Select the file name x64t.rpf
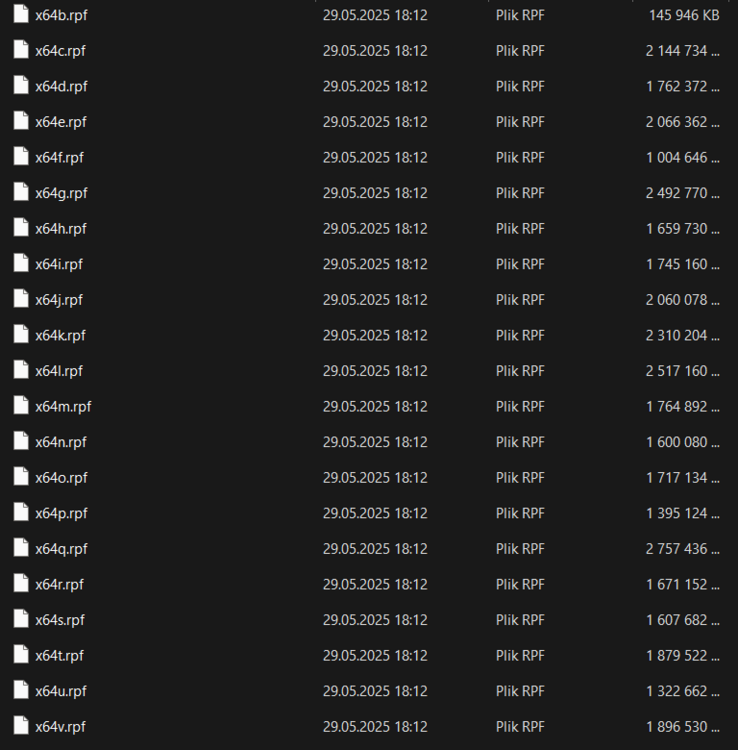The height and width of the screenshot is (750, 738). pyautogui.click(x=59, y=655)
